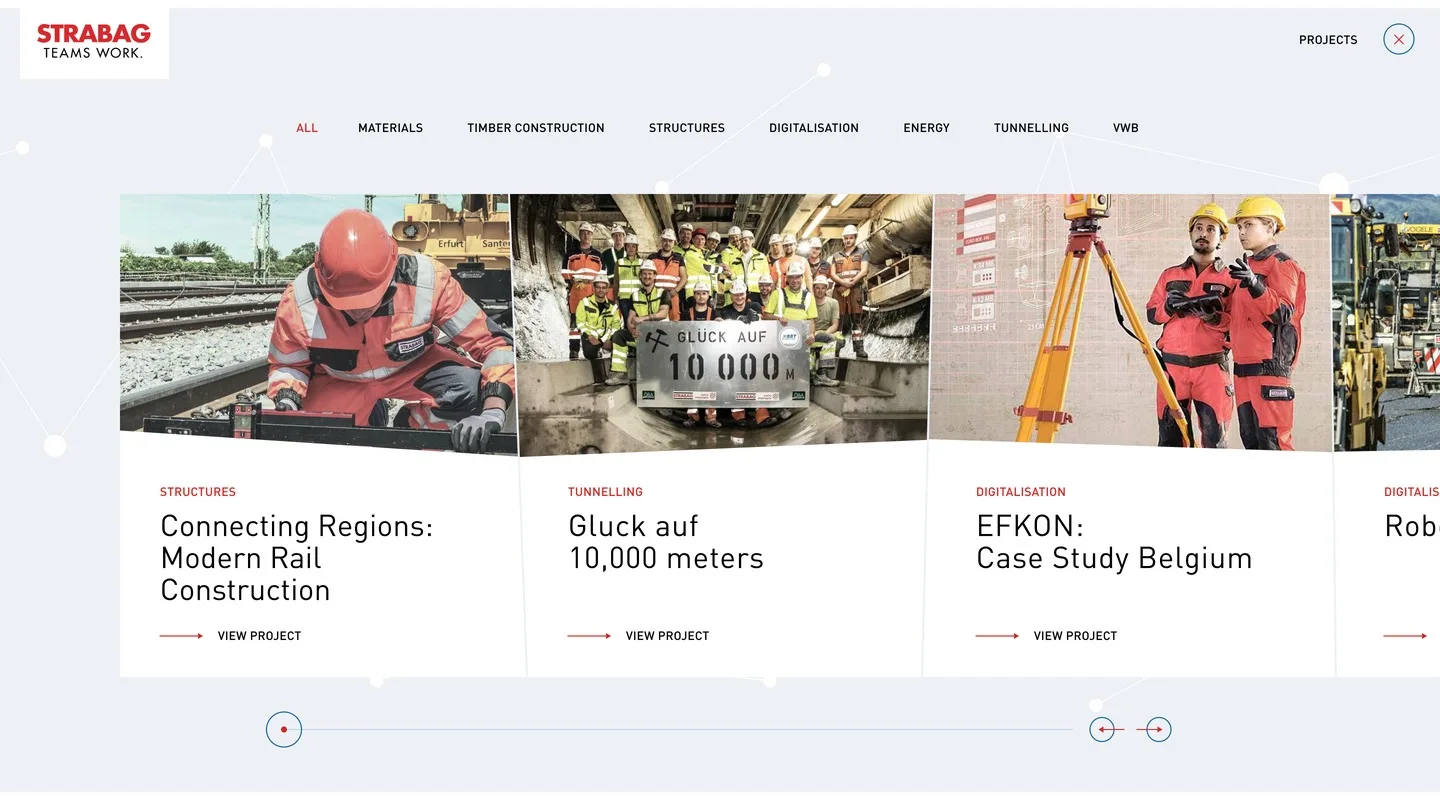Show TIMBER CONSTRUCTION projects
The image size is (1440, 800).
(x=536, y=128)
